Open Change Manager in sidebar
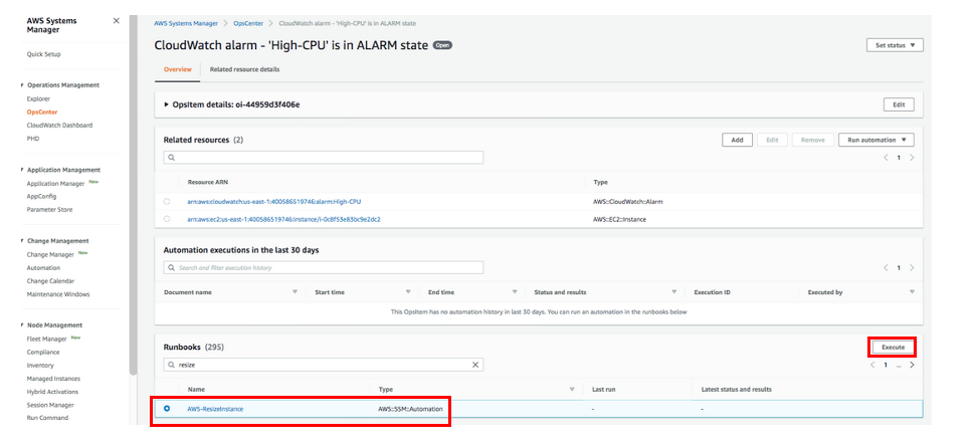This screenshot has height=447, width=977. (50, 254)
